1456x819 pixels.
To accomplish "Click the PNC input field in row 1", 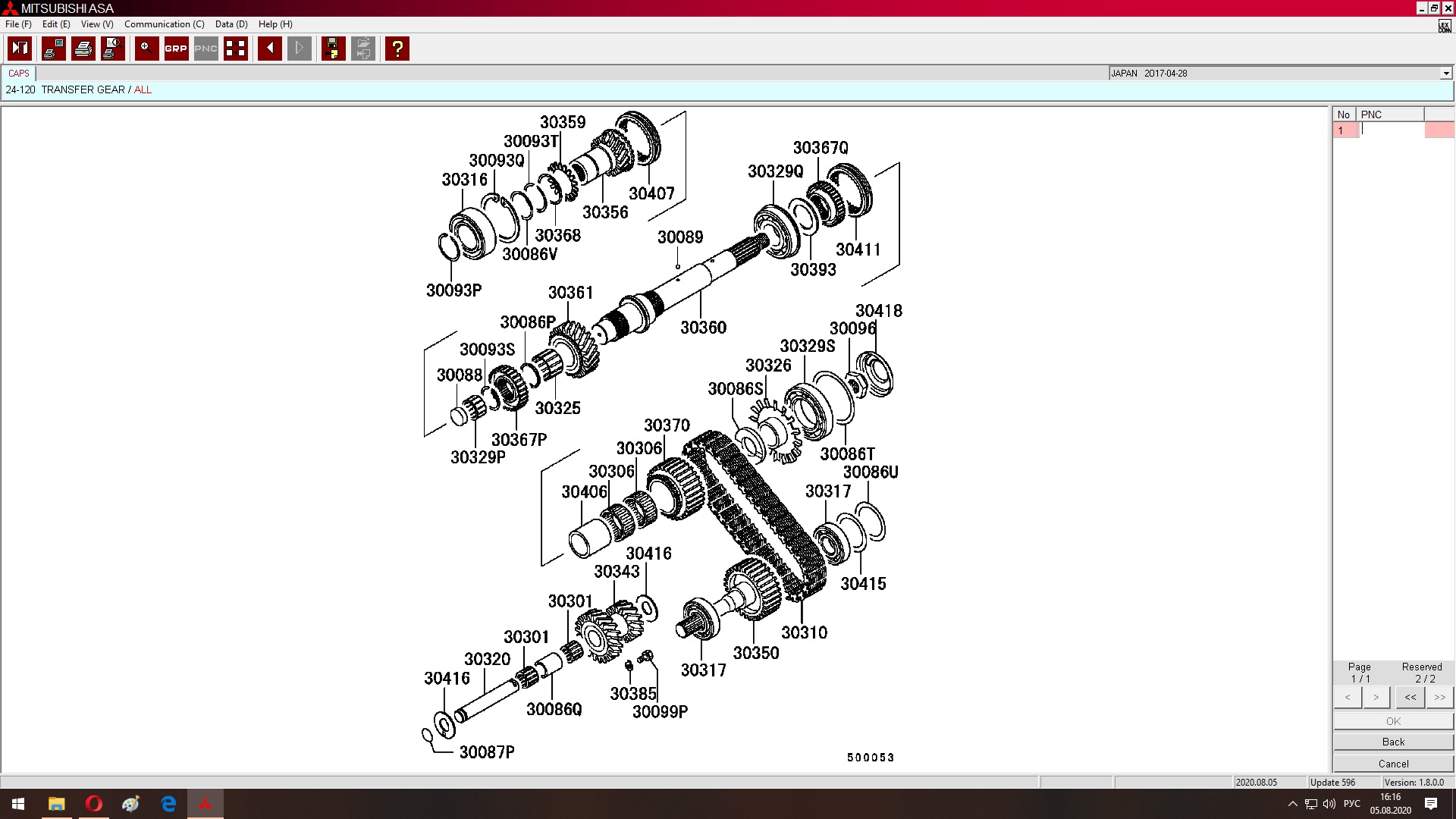I will 1392,130.
